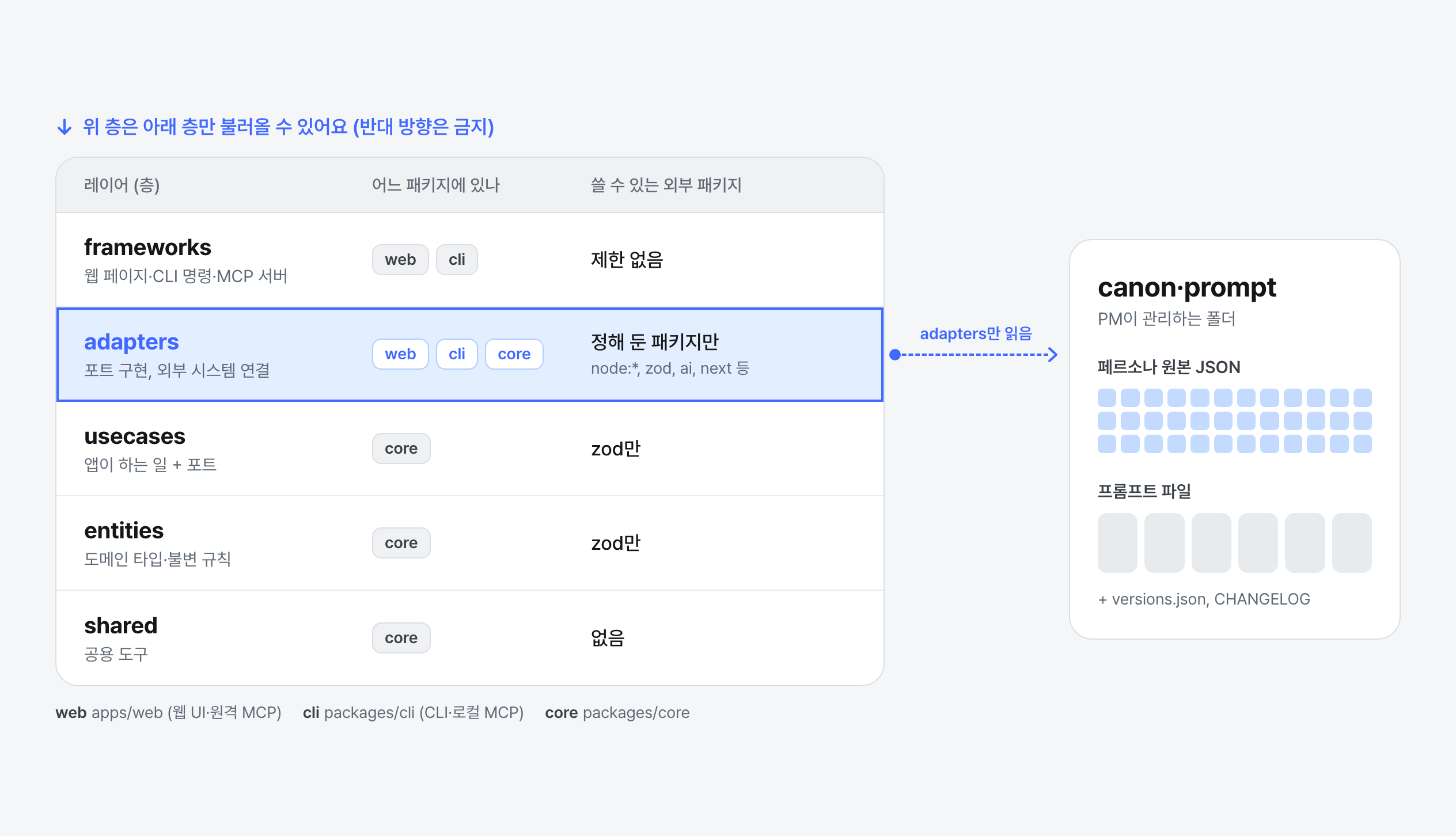Click the '앱이 하는 일 + 포트' description
1456x836 pixels.
pos(150,465)
